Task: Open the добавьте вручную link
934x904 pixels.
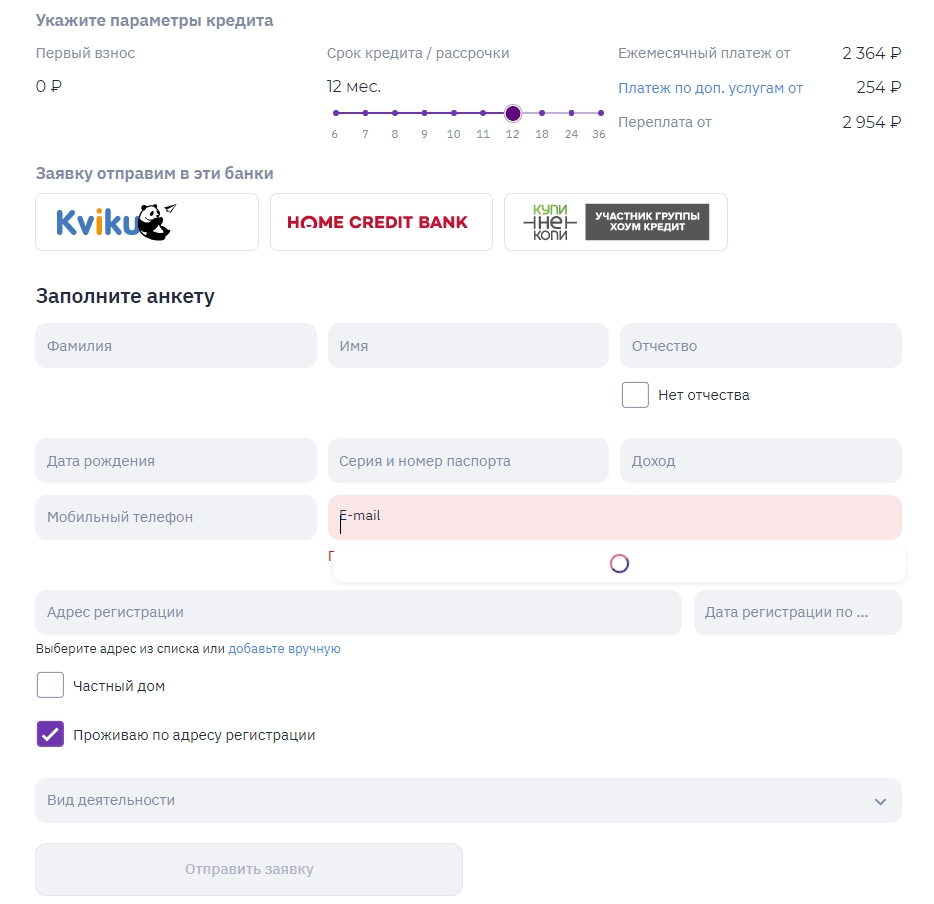Action: (x=284, y=649)
